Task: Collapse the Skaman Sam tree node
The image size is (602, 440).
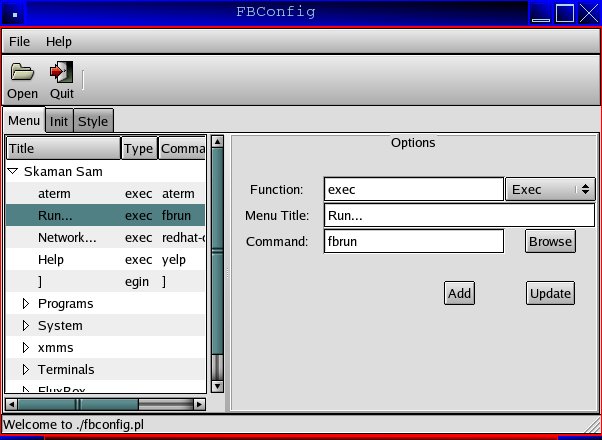Action: point(13,171)
